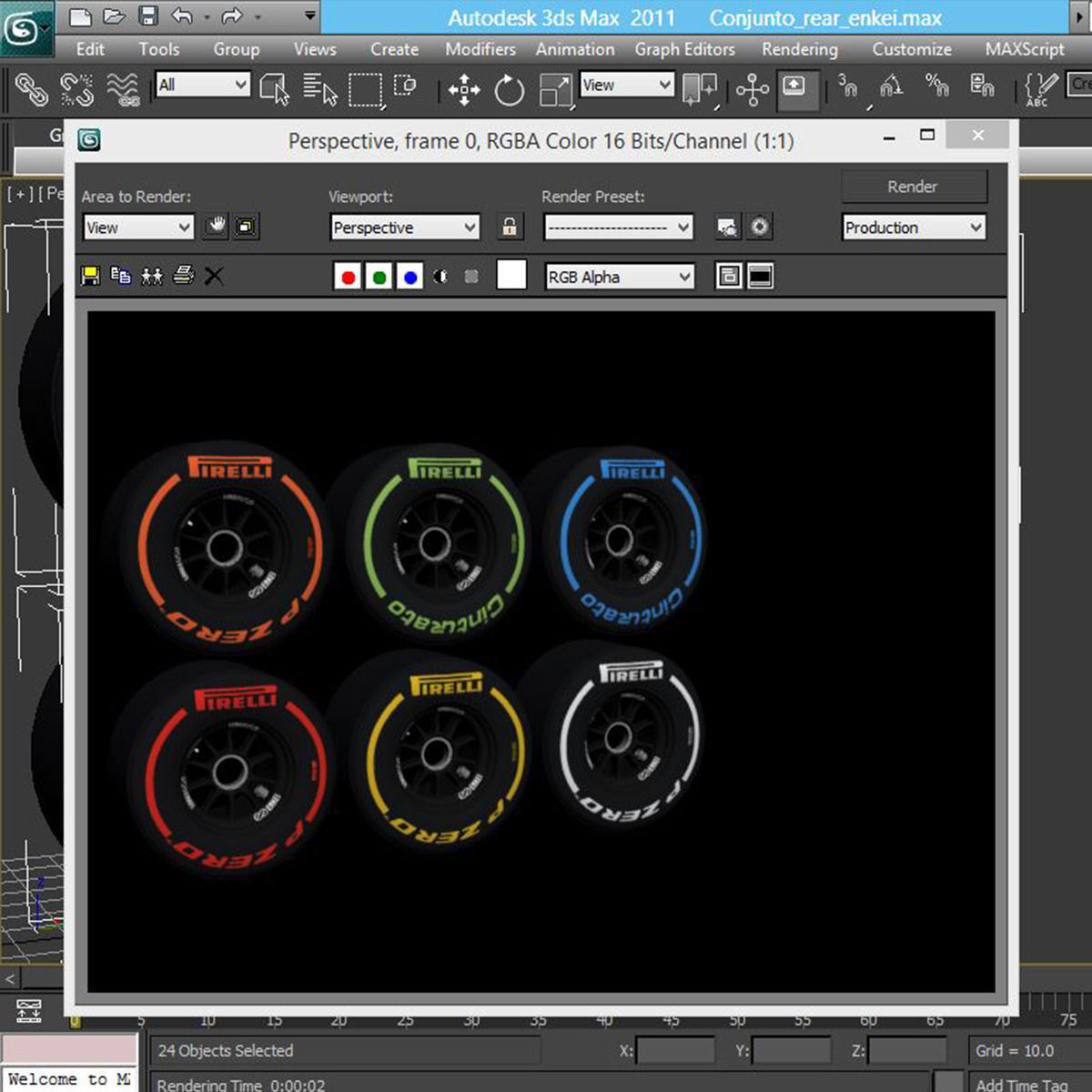
Task: Activate the Select and Scale tool
Action: tap(554, 89)
